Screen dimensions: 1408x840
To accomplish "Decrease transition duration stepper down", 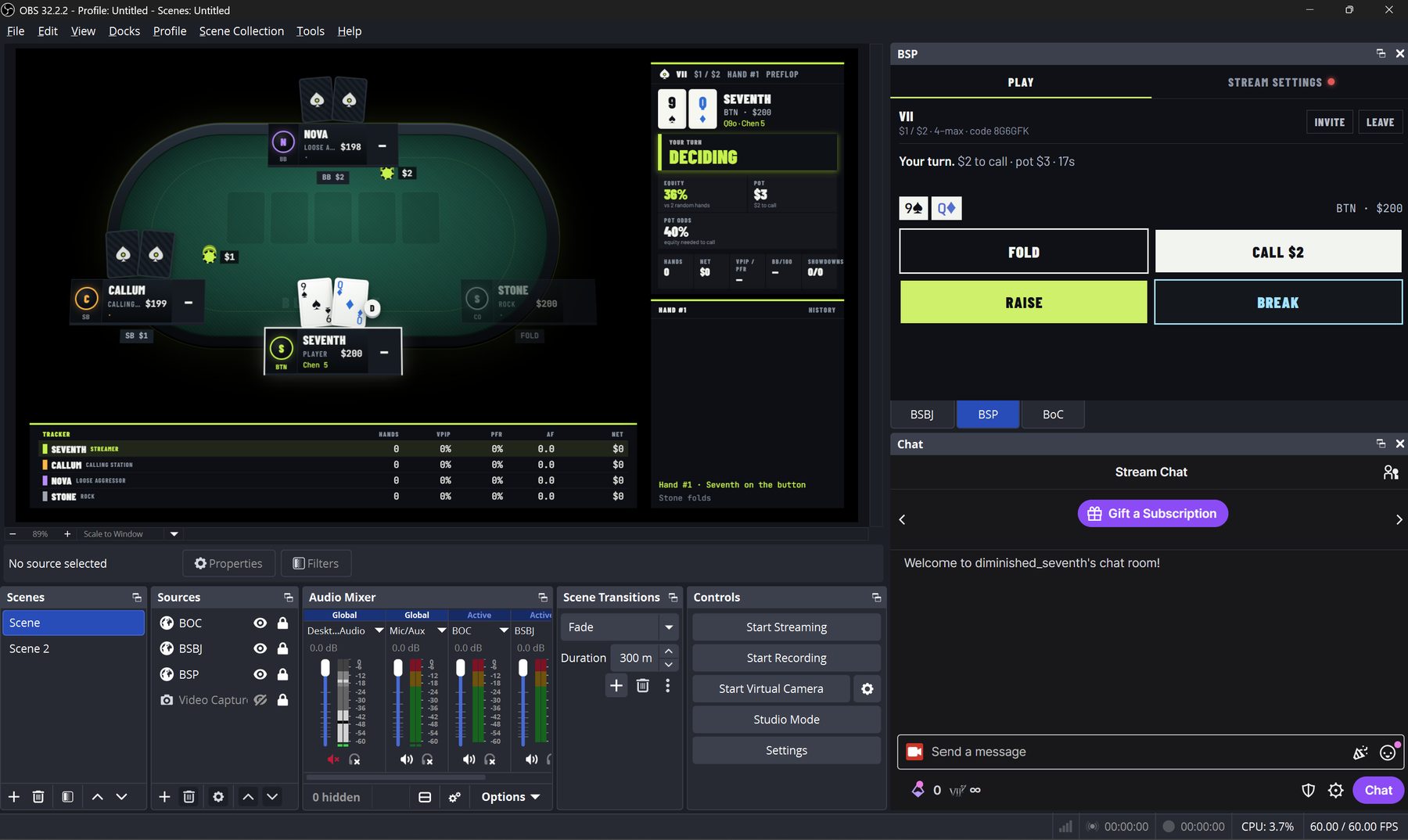I will [668, 665].
